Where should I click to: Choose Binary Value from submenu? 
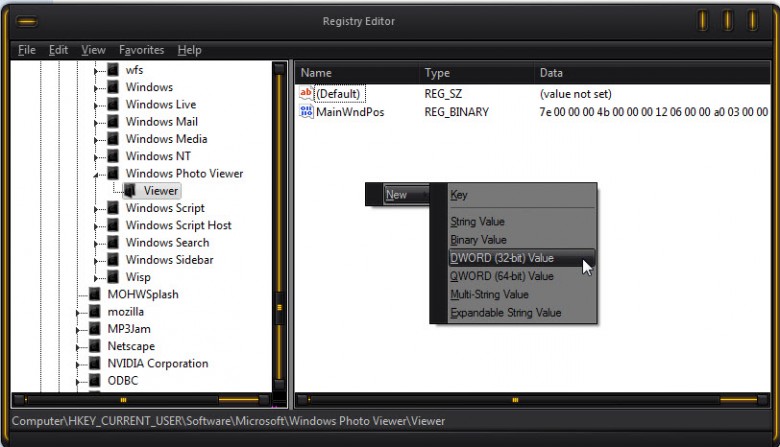click(521, 240)
